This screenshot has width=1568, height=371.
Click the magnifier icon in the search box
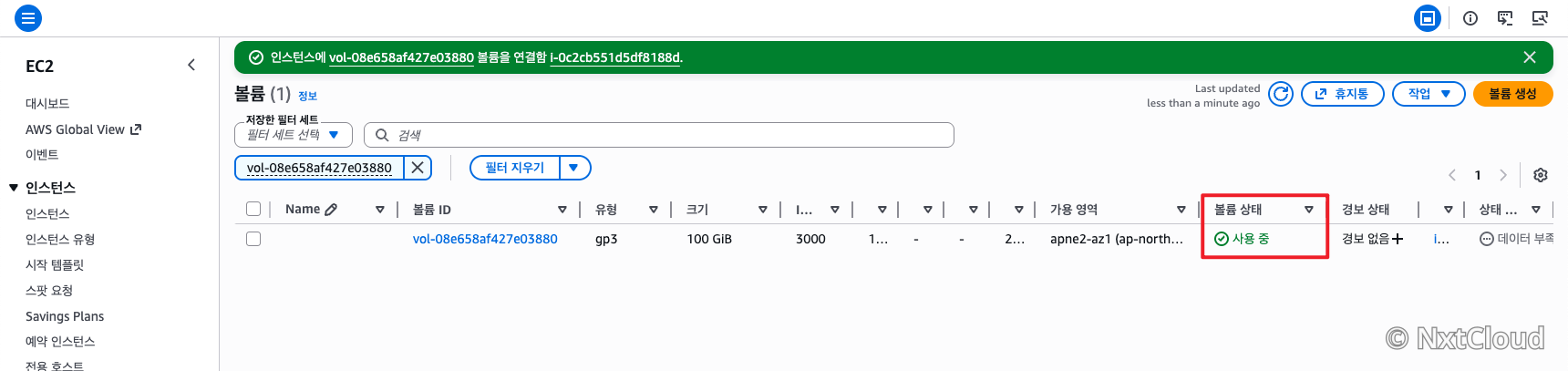point(382,135)
